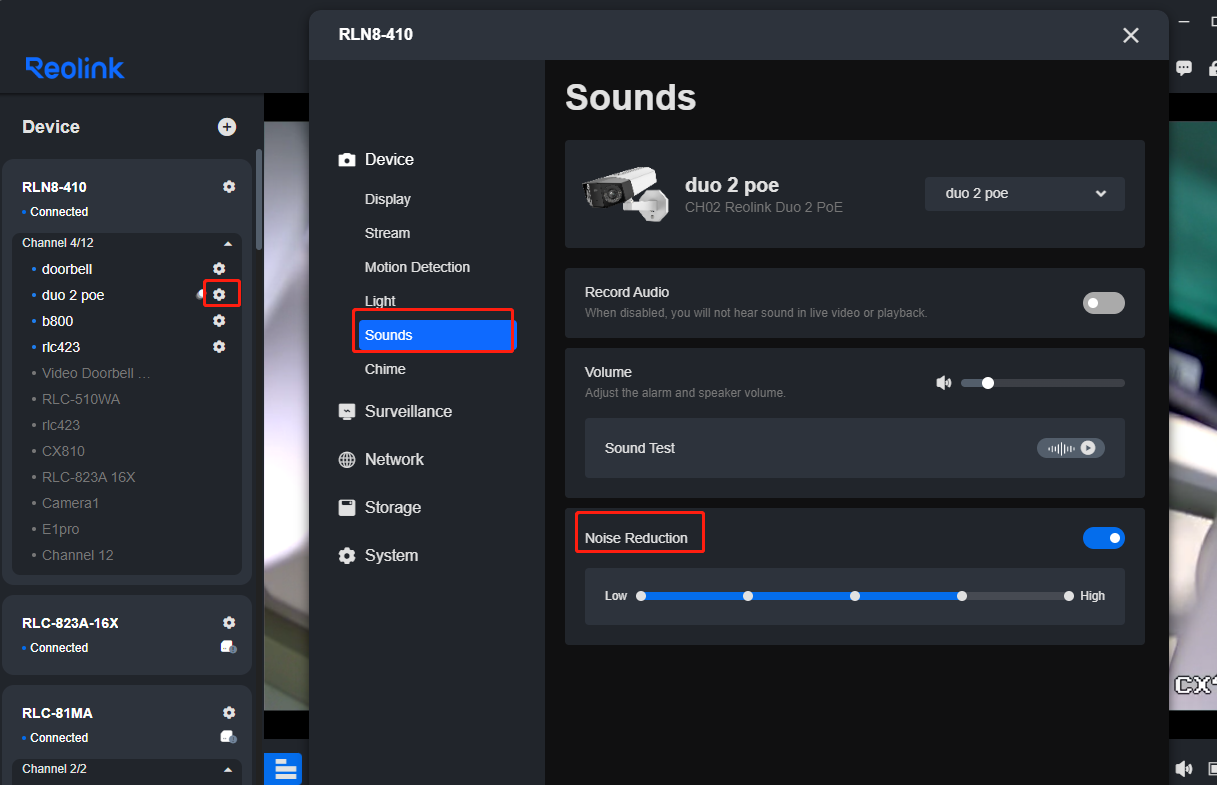Open the Motion Detection settings page

[x=417, y=267]
